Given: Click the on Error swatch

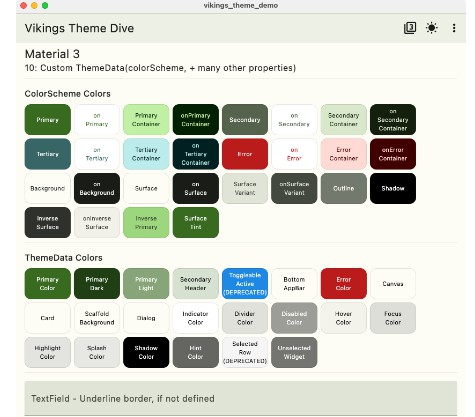Looking at the screenshot, I should [x=294, y=154].
